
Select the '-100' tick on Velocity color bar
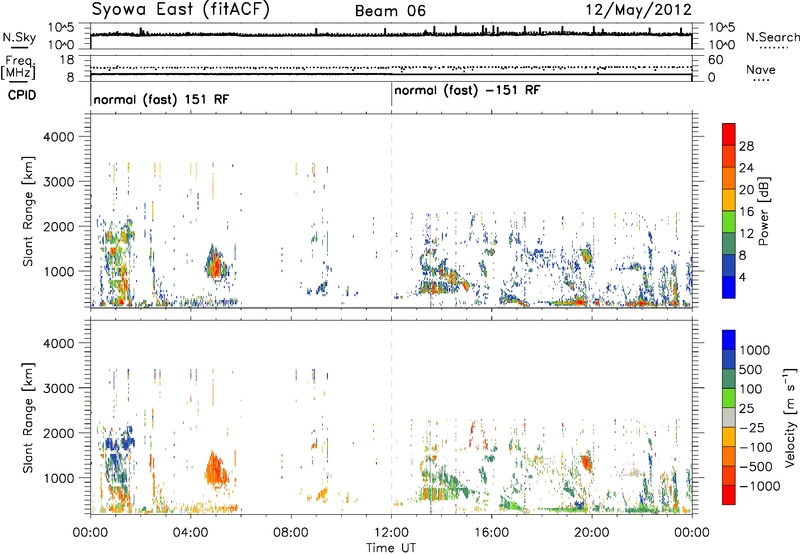point(755,447)
